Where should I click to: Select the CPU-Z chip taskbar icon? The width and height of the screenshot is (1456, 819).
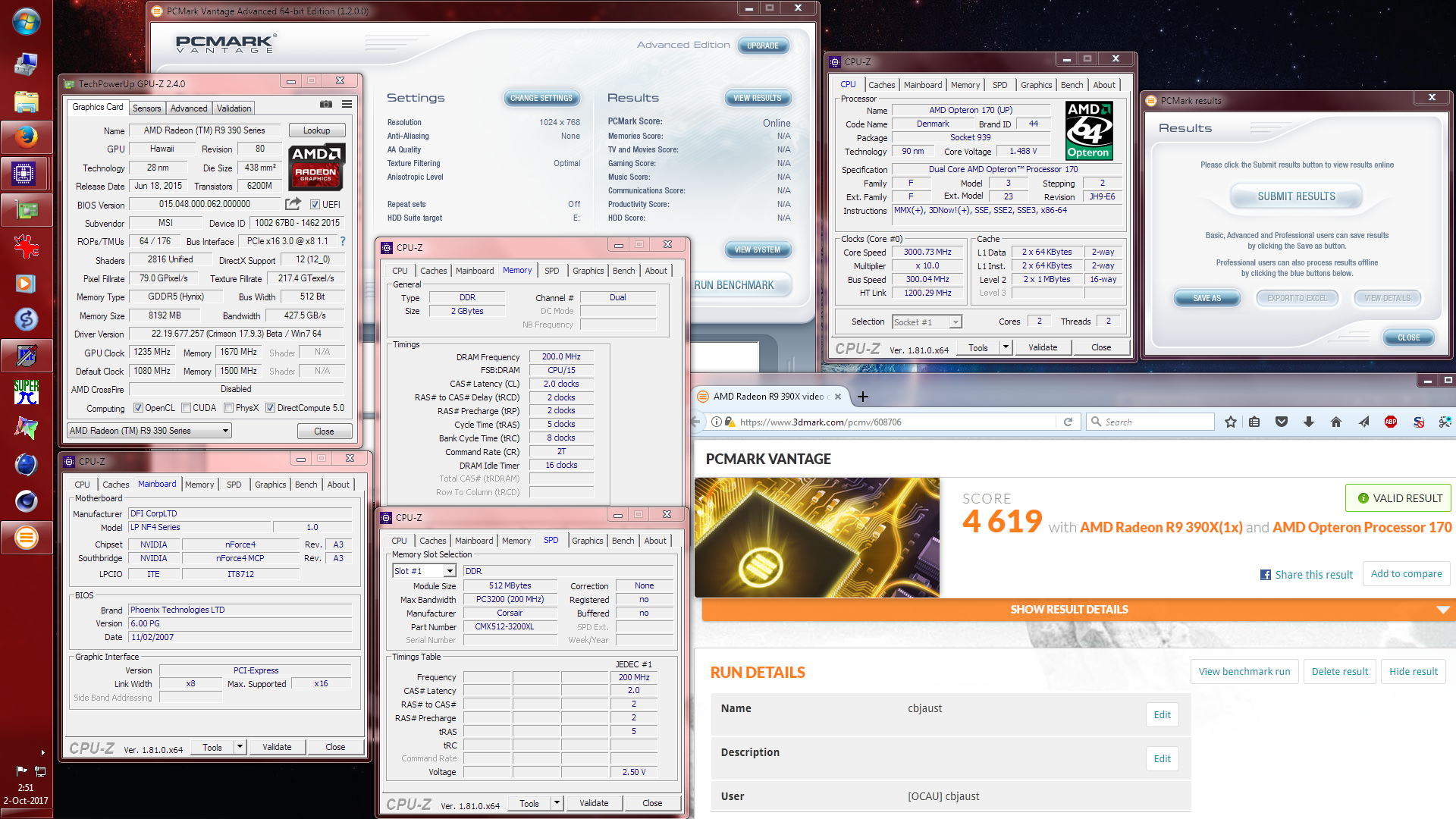pos(26,174)
